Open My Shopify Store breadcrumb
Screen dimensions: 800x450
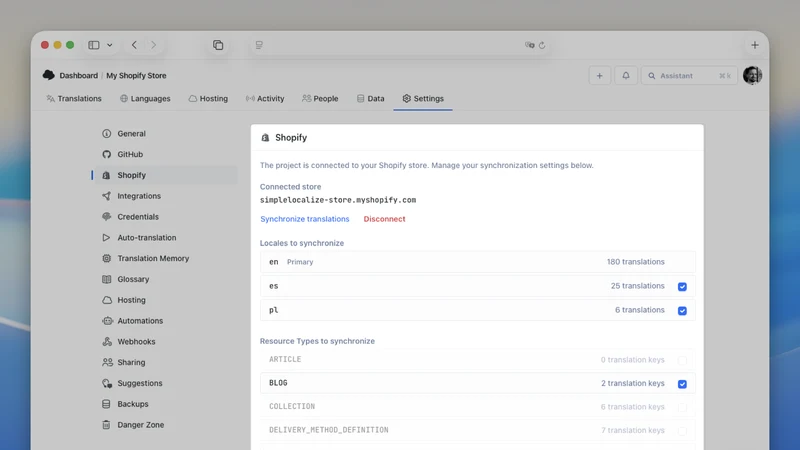(136, 76)
